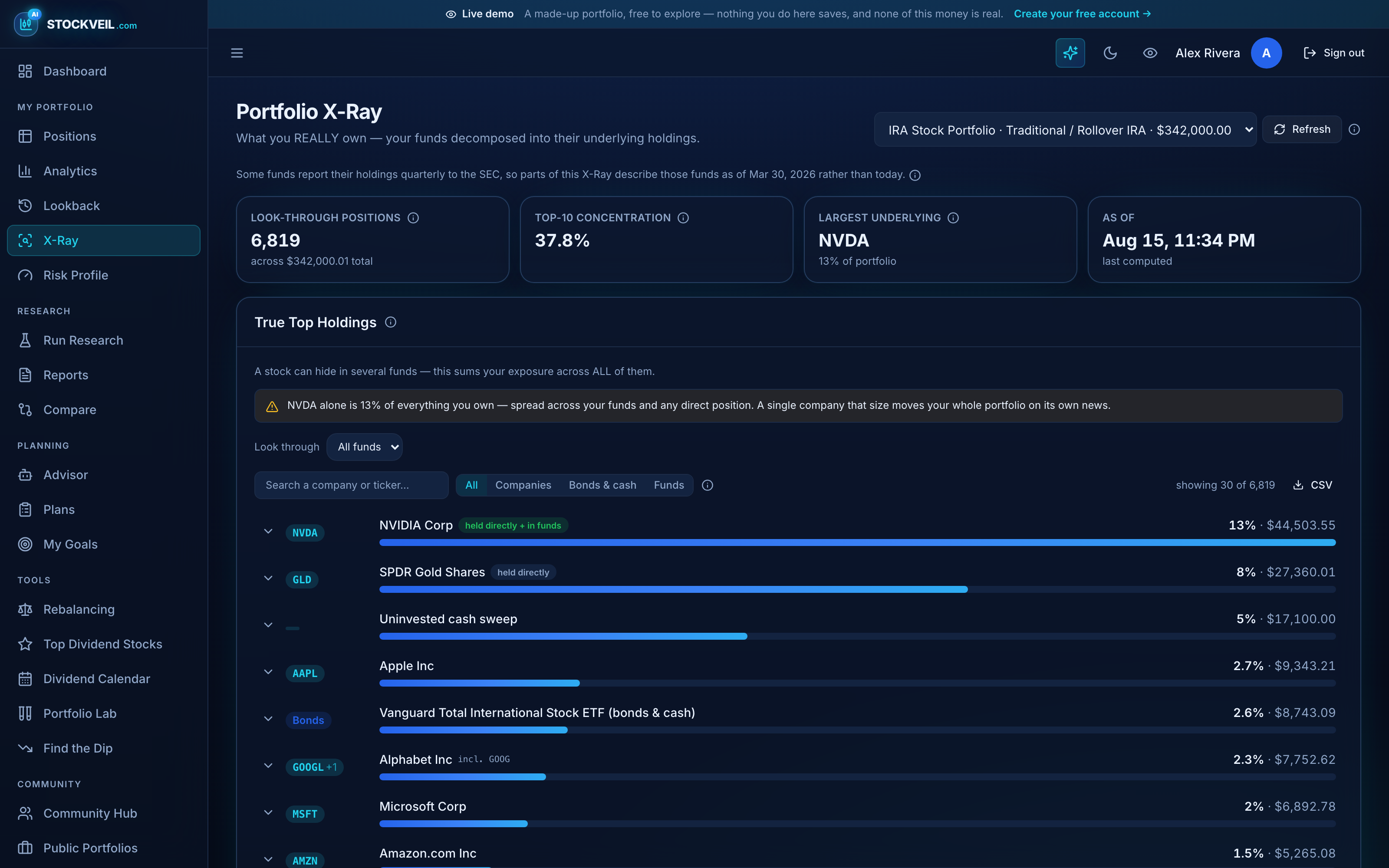
Task: Open the Community Hub
Action: click(103, 813)
